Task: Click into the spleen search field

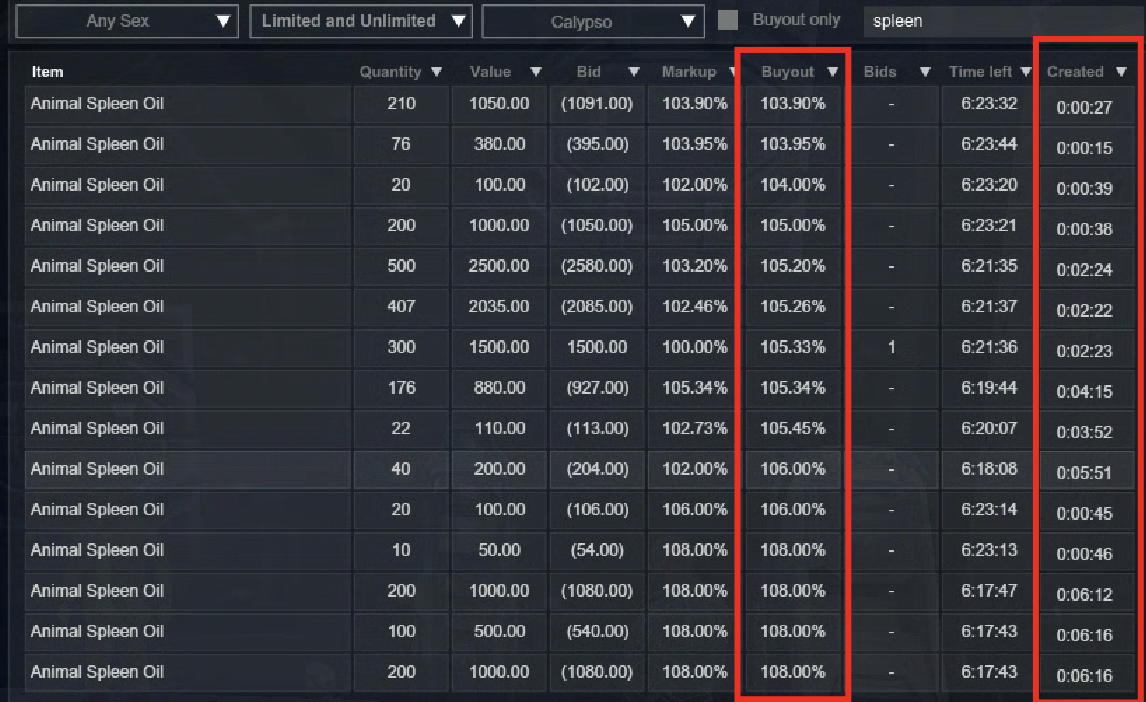Action: point(1000,21)
